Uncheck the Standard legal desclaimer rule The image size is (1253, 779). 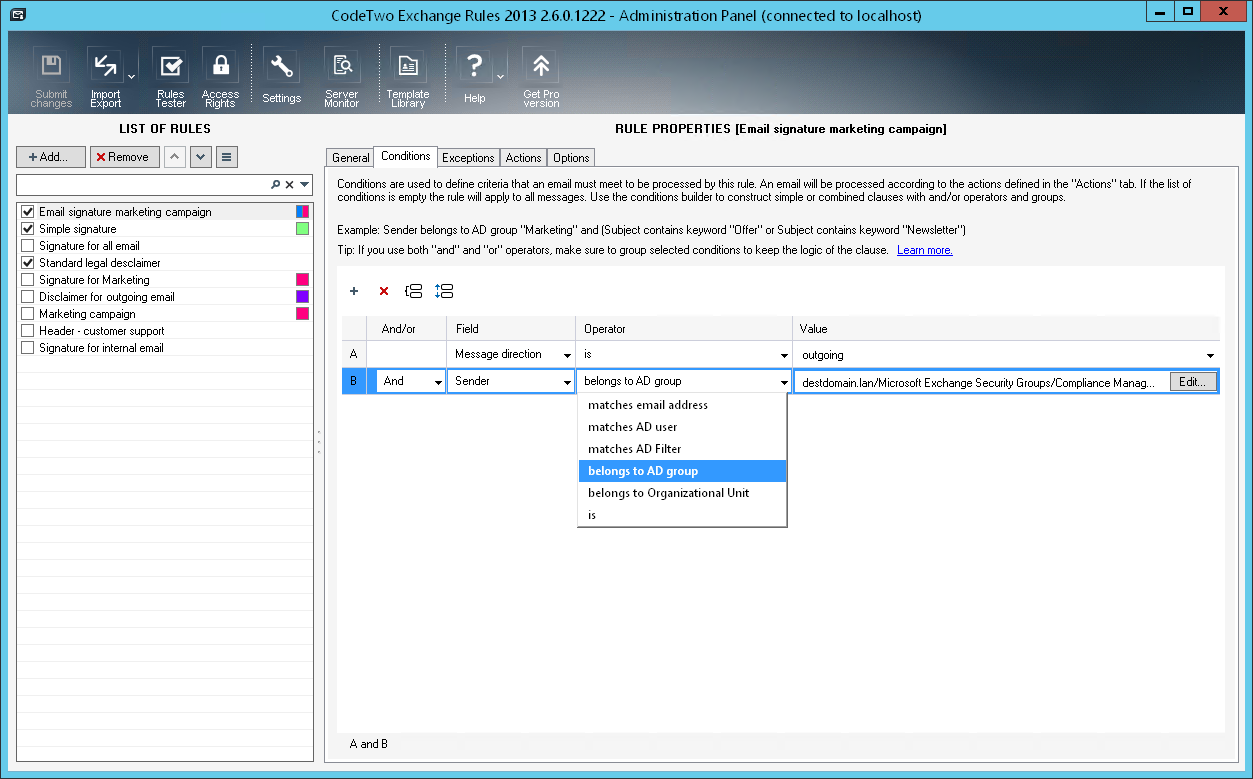(x=28, y=263)
